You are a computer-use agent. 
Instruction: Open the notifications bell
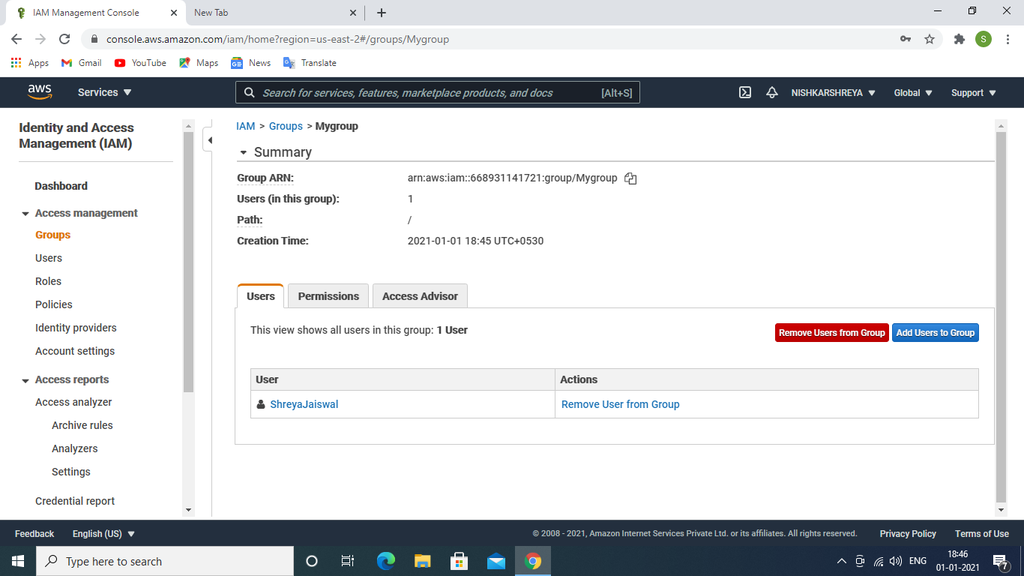click(x=771, y=92)
